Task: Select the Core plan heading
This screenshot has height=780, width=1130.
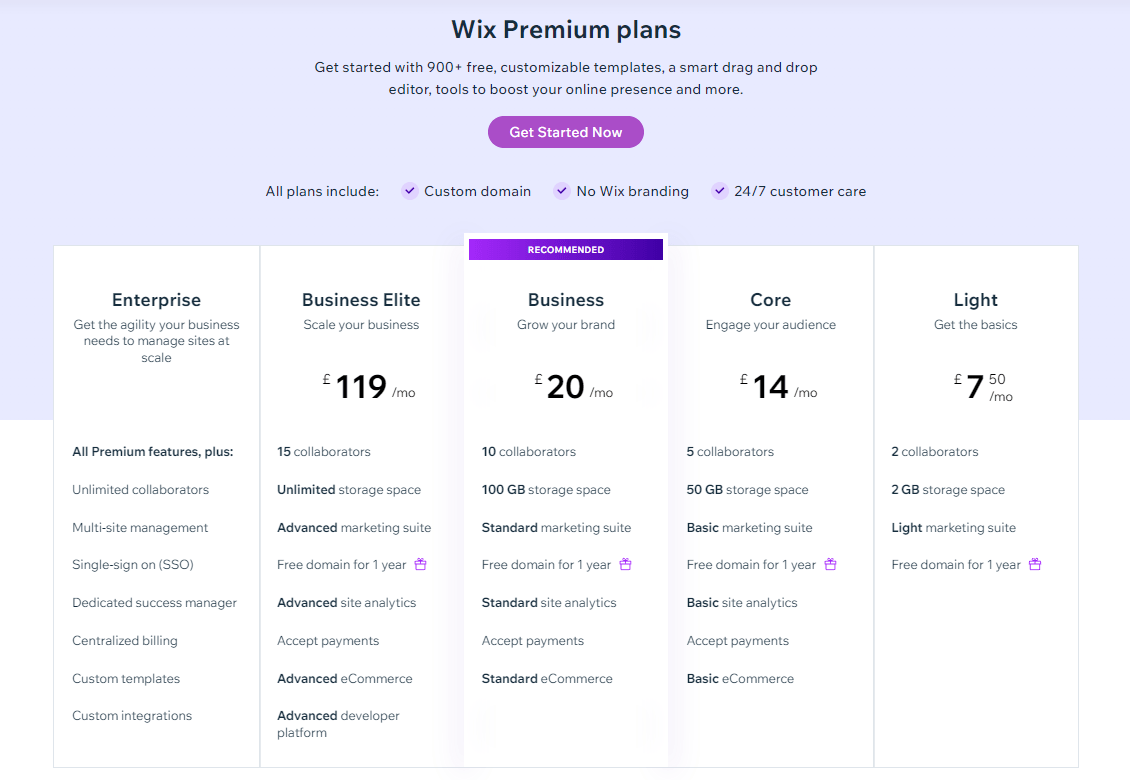Action: click(770, 299)
